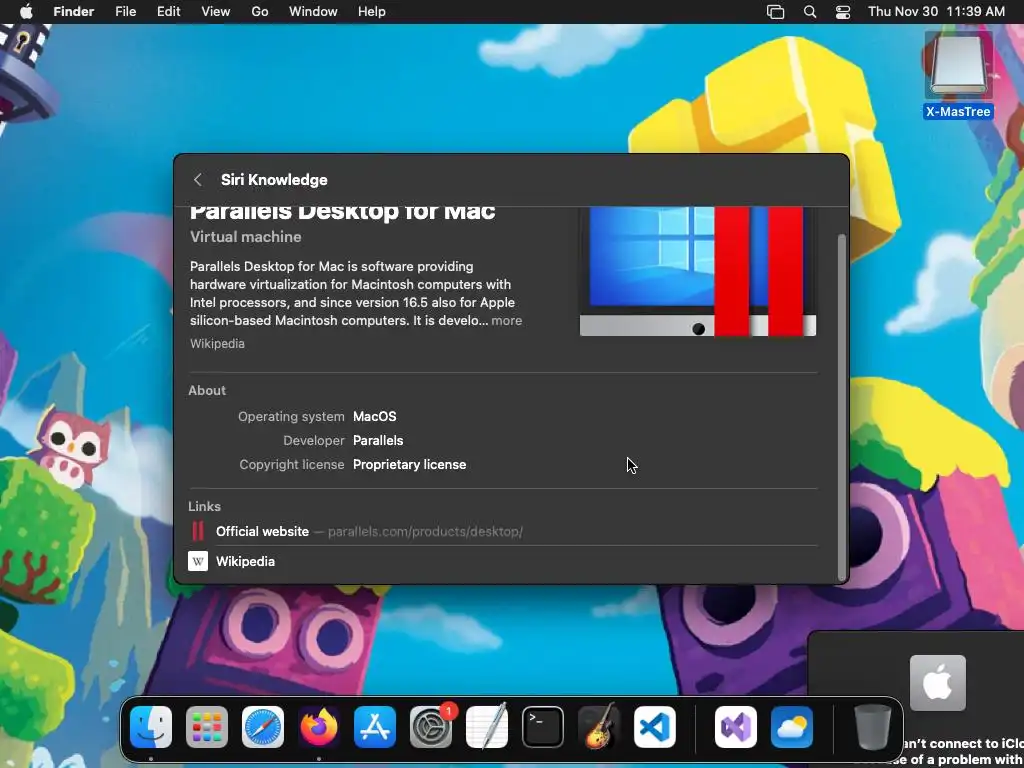Click the Siri Knowledge panel scrollbar
Screen dimensions: 1024x768
click(x=841, y=406)
